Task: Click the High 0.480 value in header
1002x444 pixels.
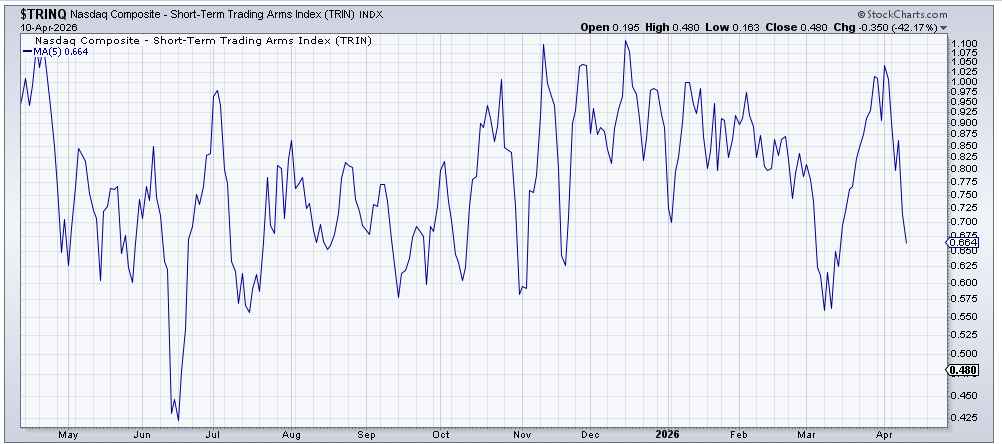Action: 668,27
